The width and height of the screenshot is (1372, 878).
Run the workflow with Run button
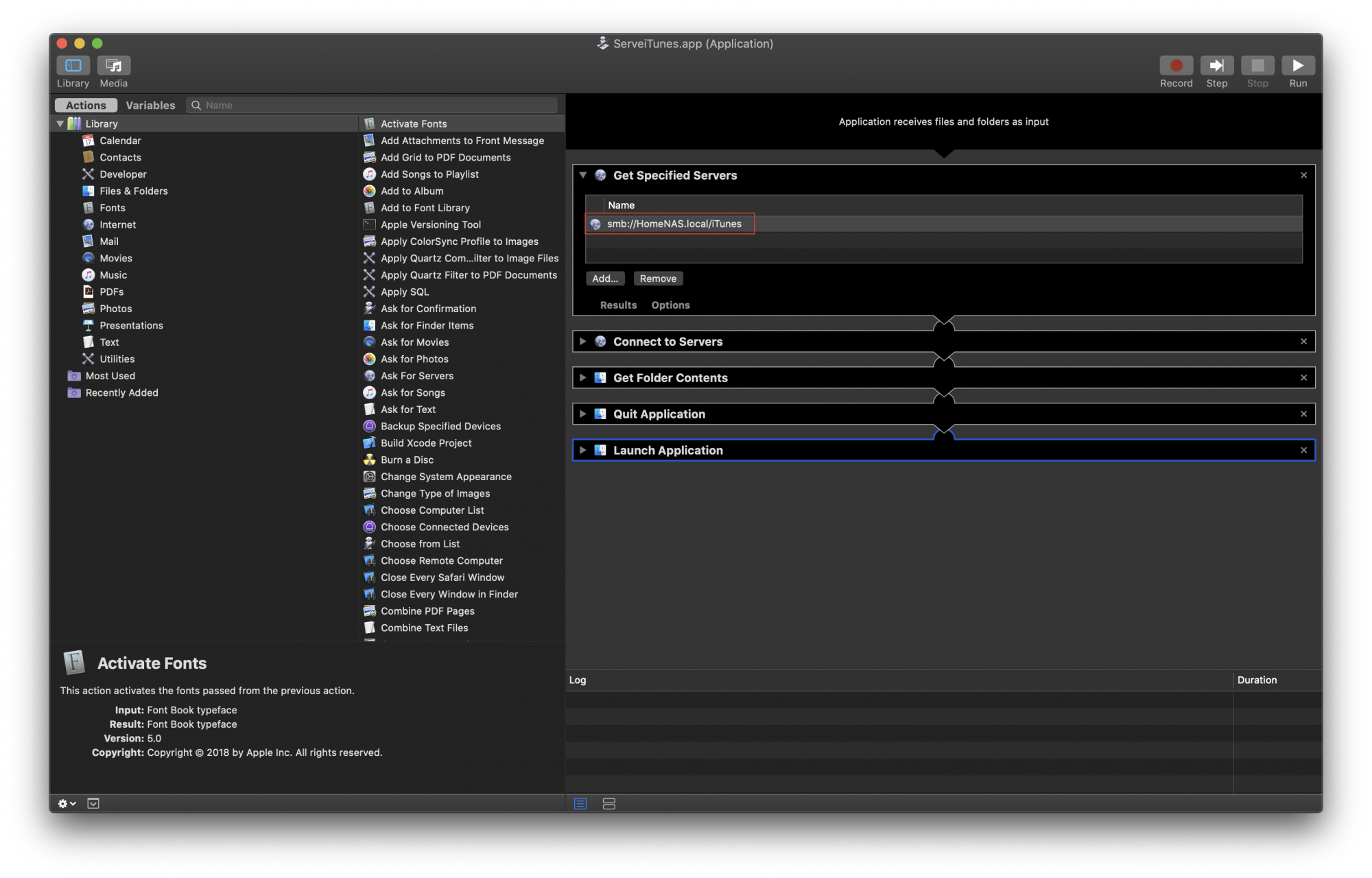coord(1298,65)
